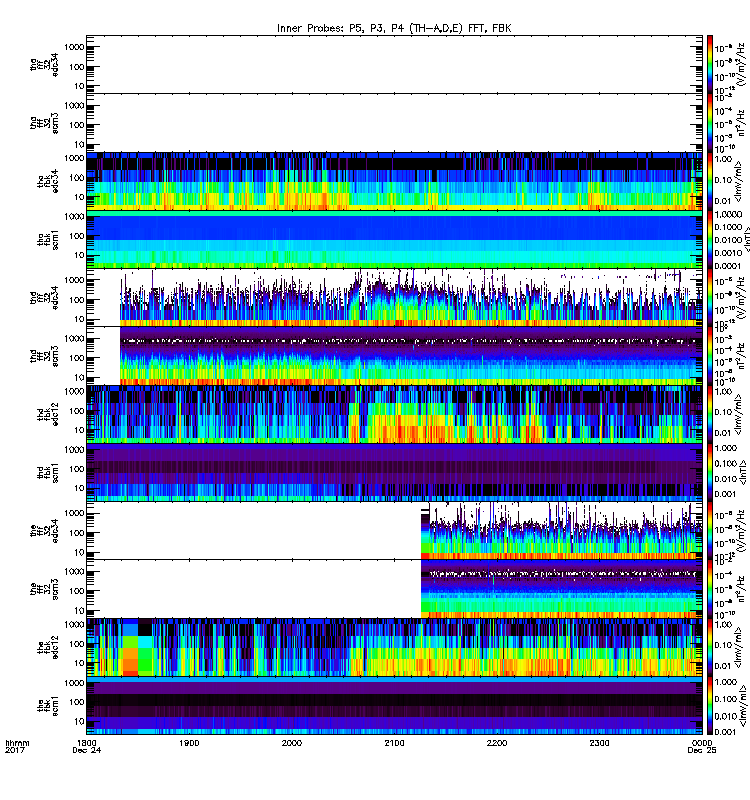Click the 2200 time tick label
The width and height of the screenshot is (750, 800).
coord(497,743)
